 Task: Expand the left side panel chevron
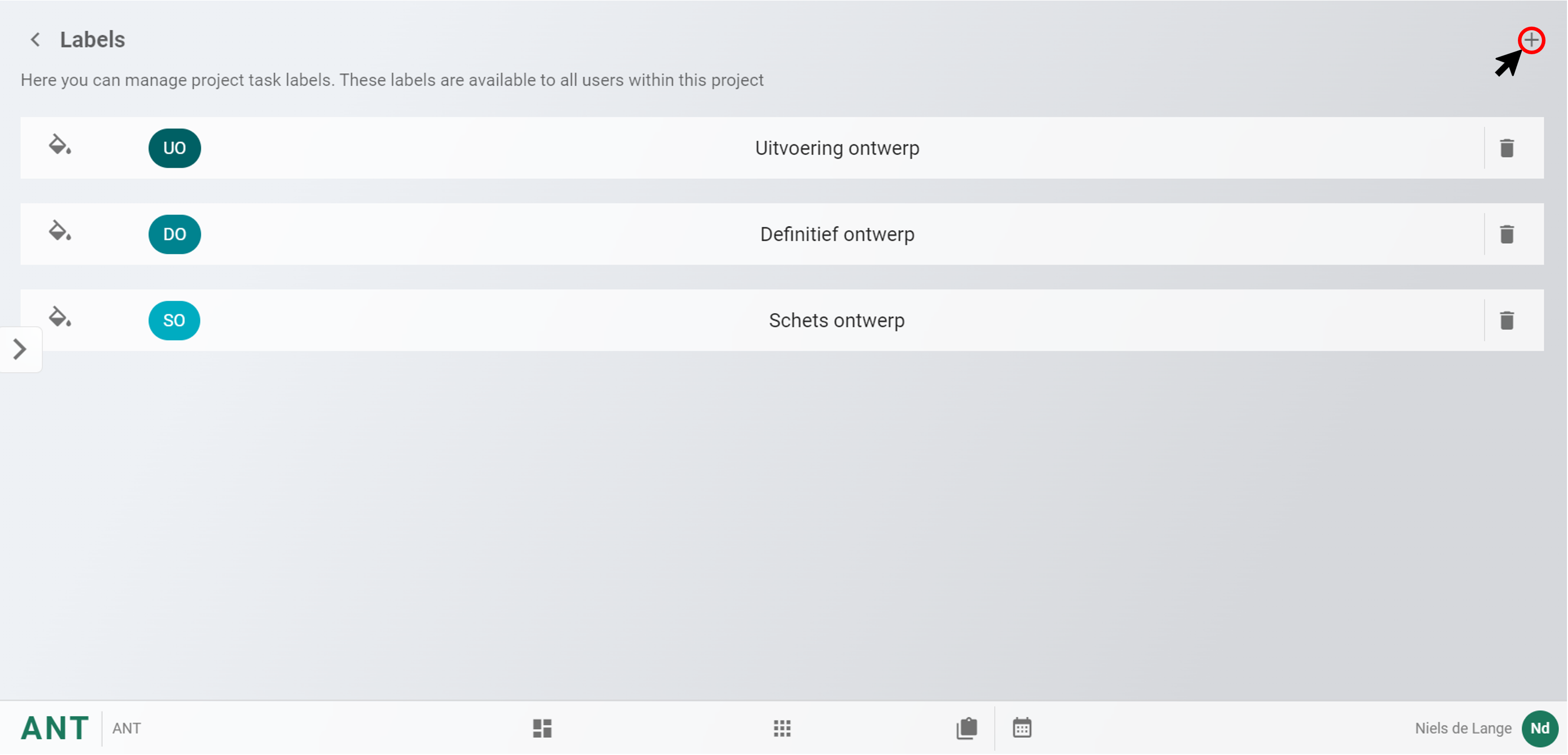(20, 349)
